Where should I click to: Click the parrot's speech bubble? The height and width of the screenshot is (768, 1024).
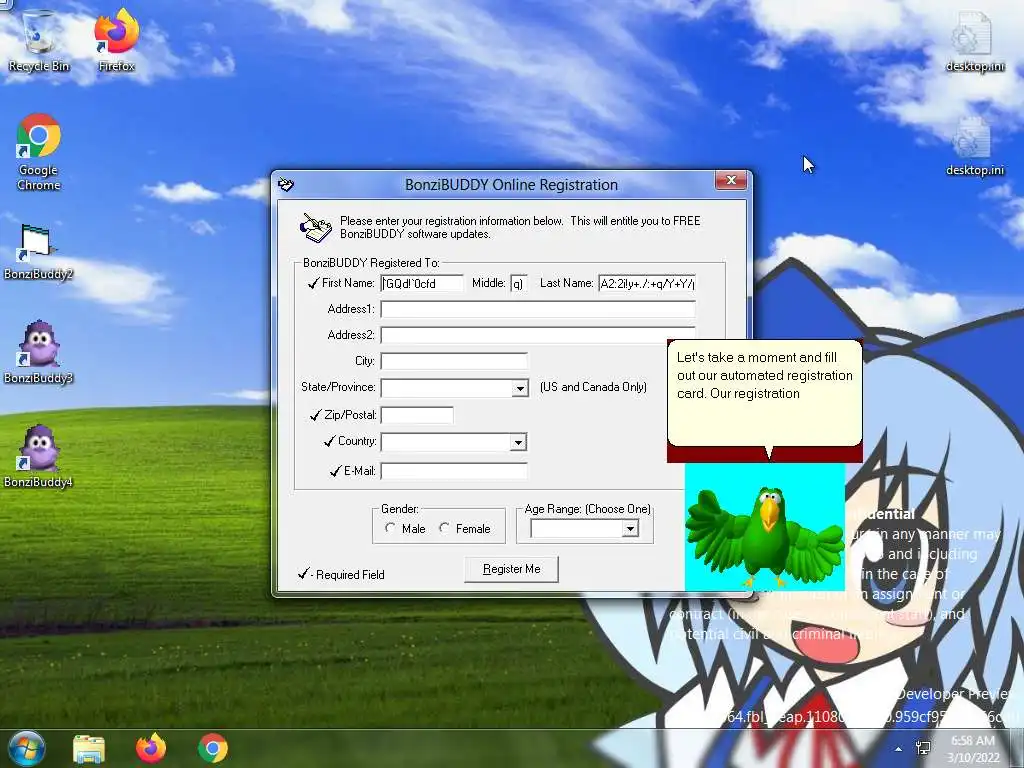(x=765, y=393)
